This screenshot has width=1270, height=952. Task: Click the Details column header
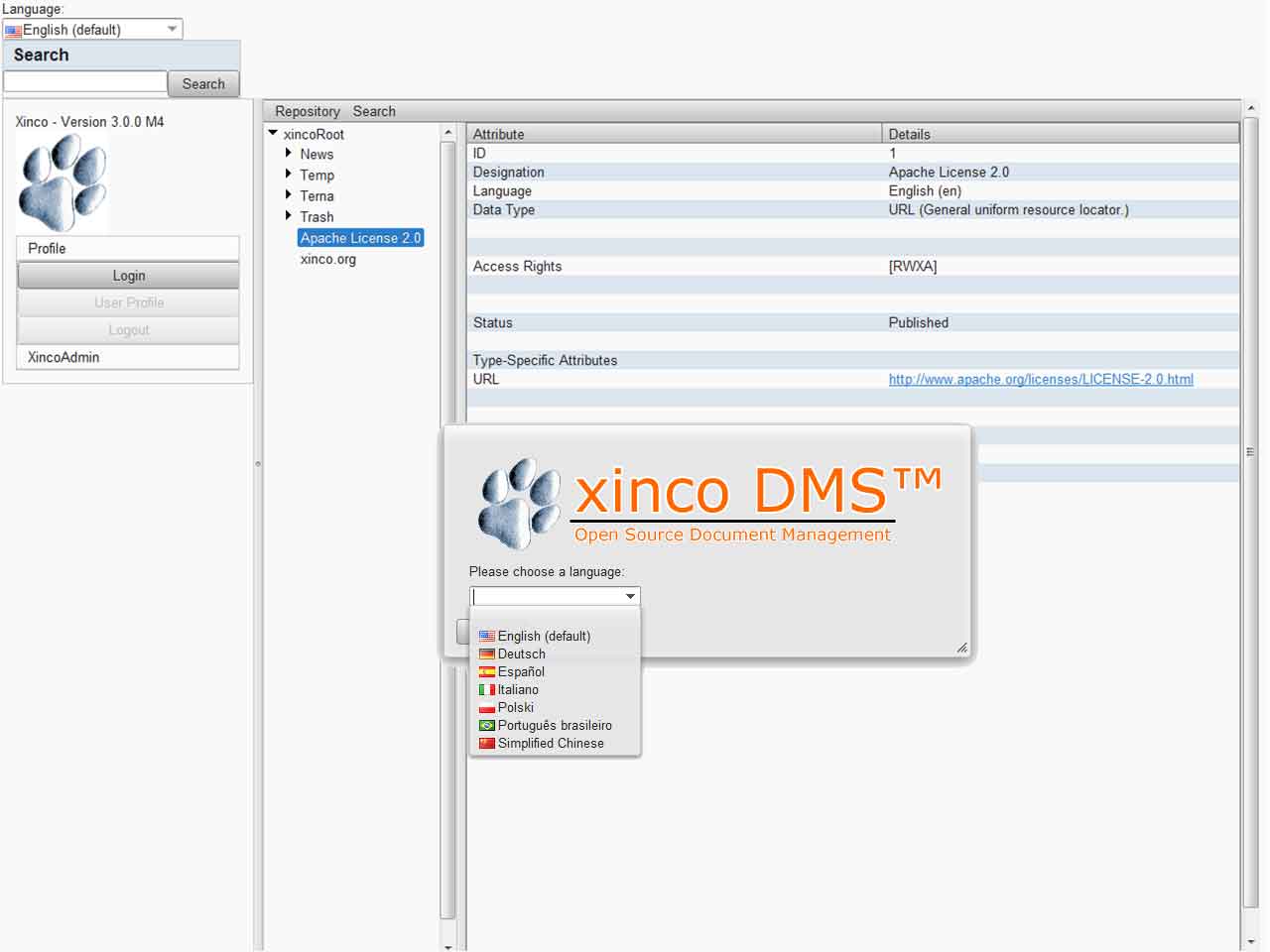(1061, 134)
